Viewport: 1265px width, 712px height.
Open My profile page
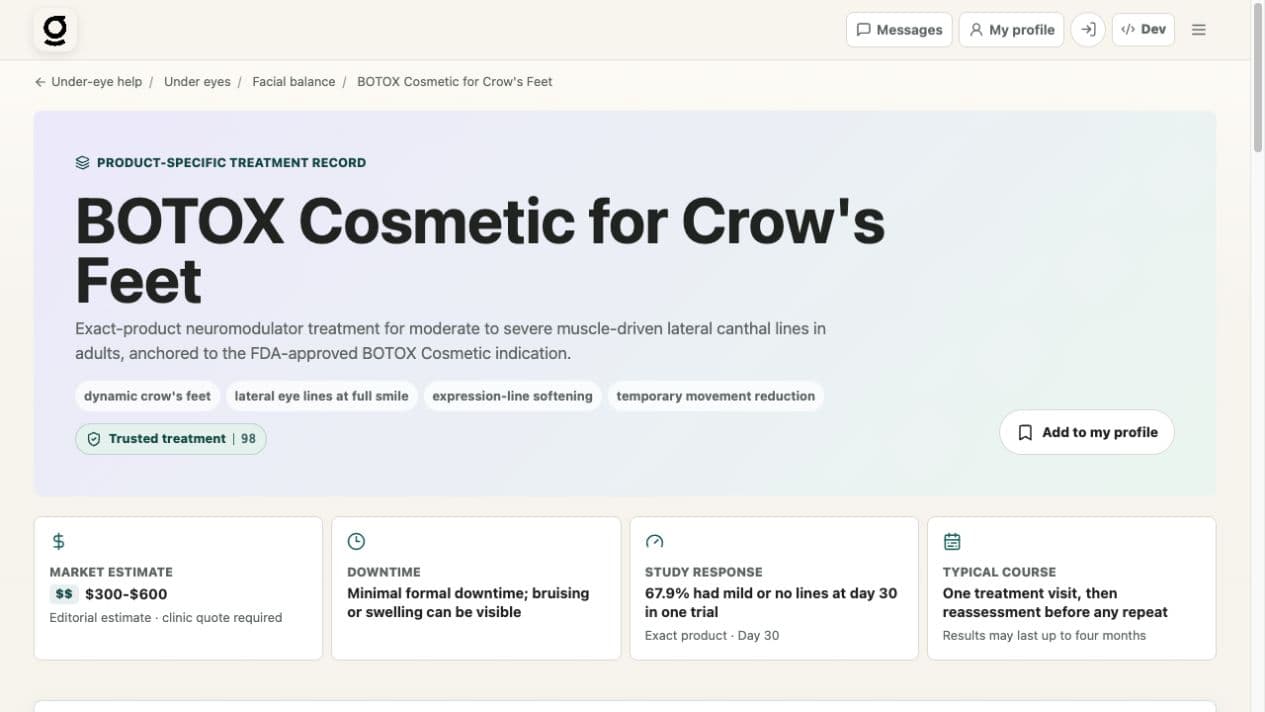pos(1011,30)
